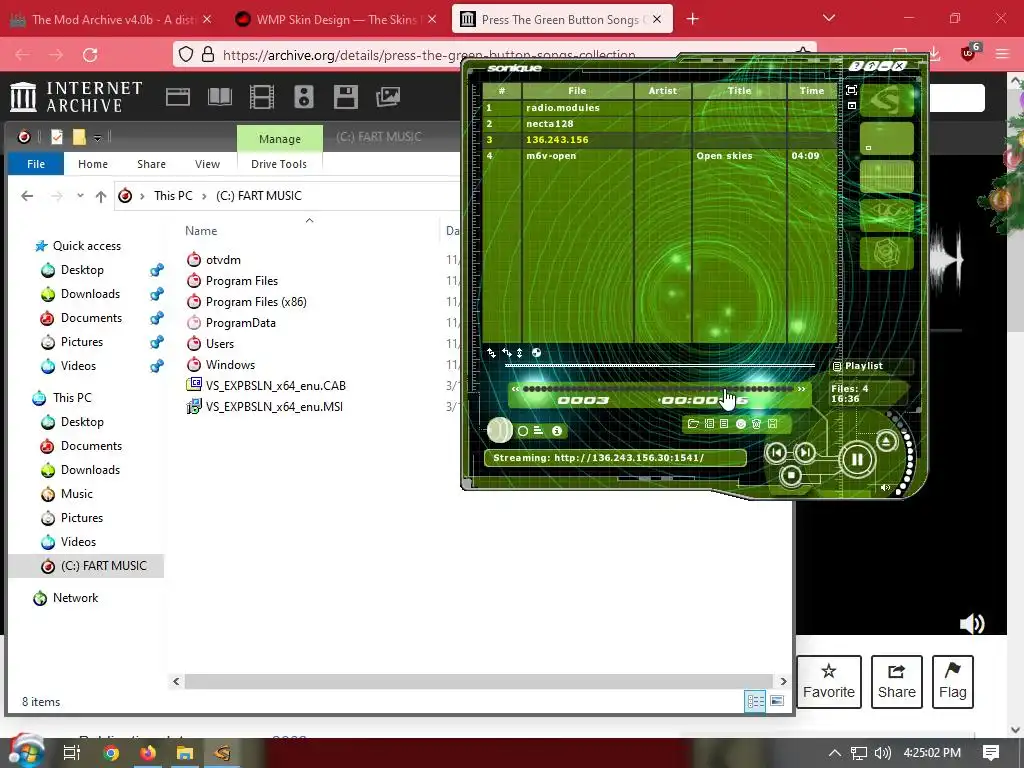The width and height of the screenshot is (1024, 768).
Task: Click the Internet Archive logo
Action: tap(76, 97)
